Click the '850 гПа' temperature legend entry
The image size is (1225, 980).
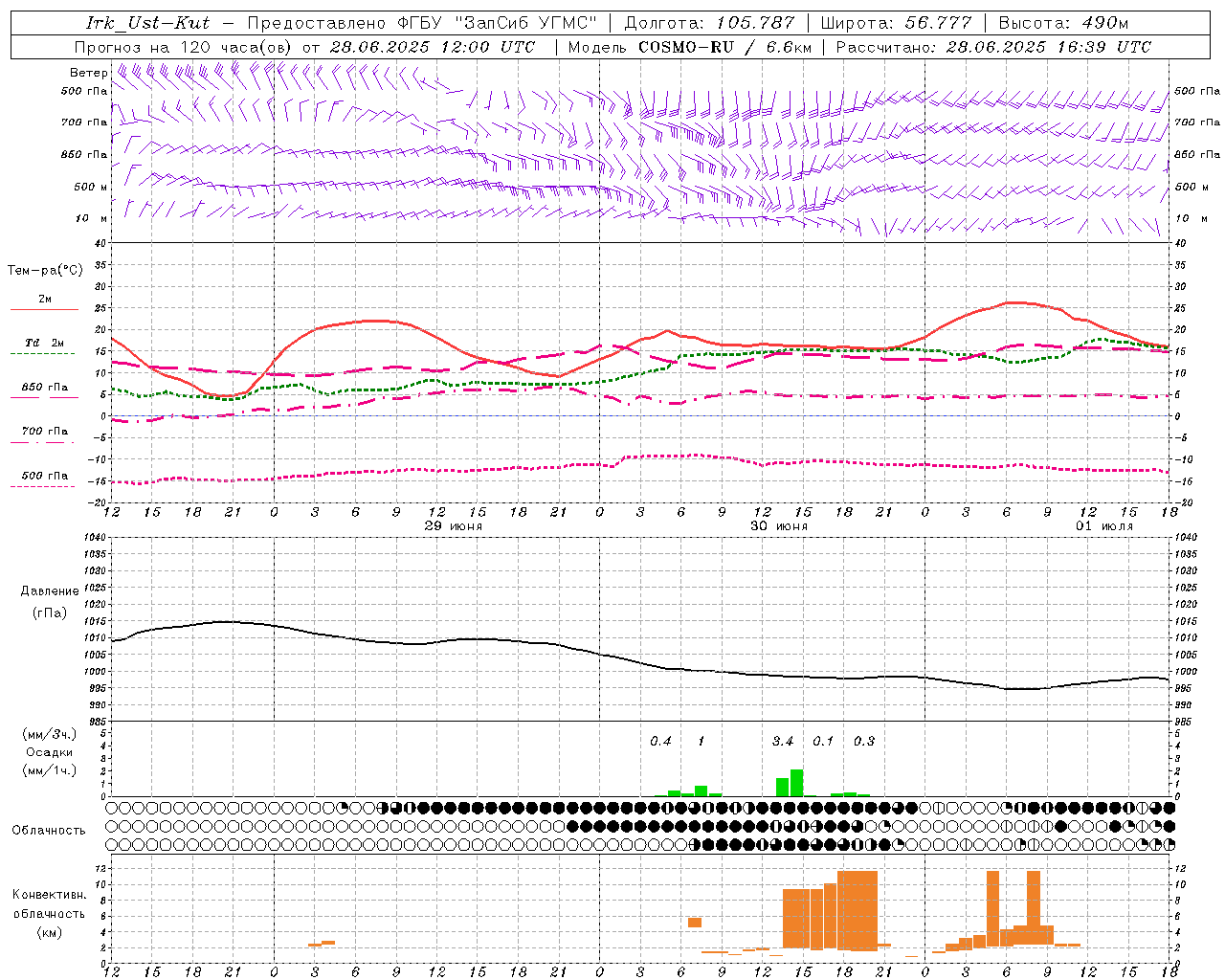45,387
